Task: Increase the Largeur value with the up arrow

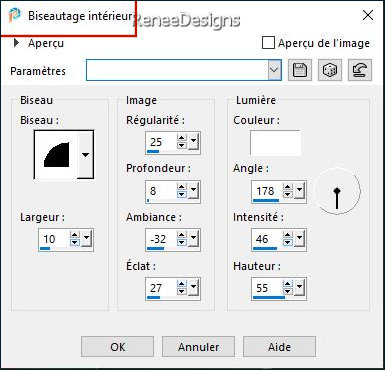Action: pos(75,235)
